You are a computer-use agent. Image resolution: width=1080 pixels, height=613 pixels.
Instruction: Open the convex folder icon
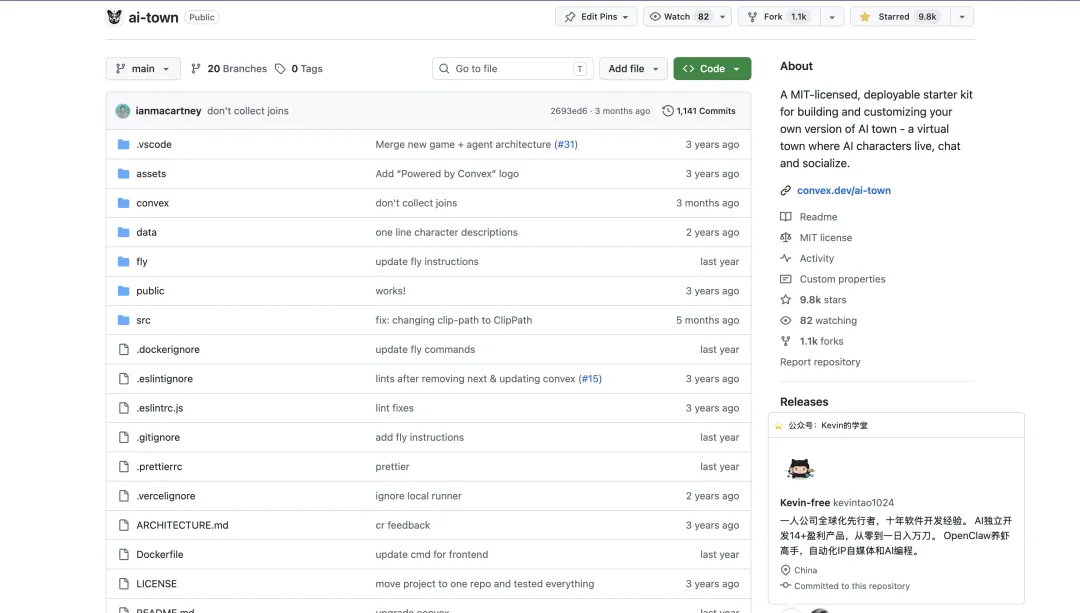[124, 203]
